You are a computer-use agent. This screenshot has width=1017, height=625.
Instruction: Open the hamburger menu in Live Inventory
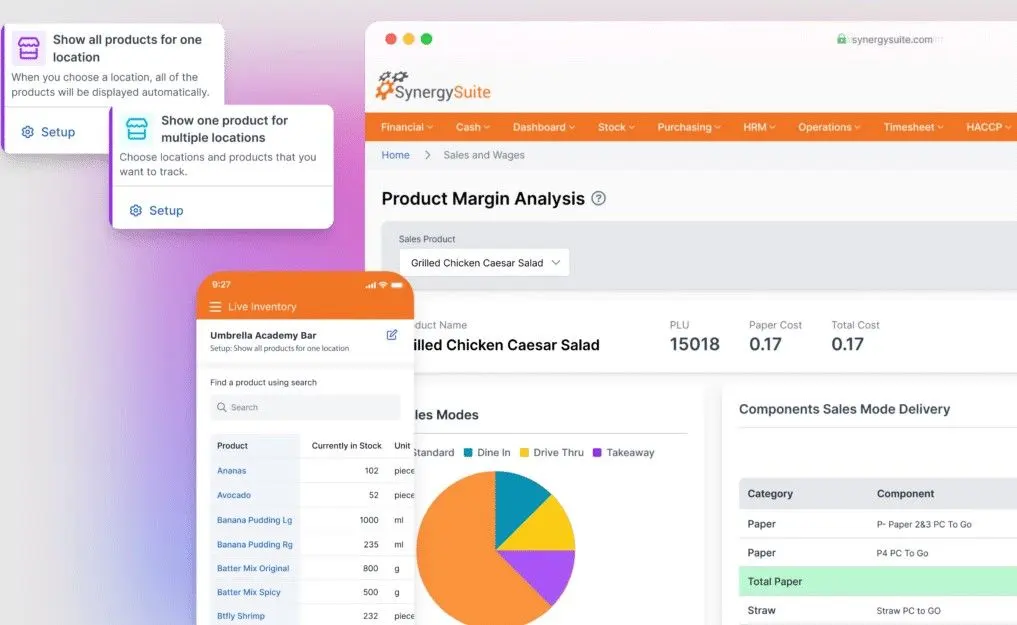pyautogui.click(x=215, y=307)
